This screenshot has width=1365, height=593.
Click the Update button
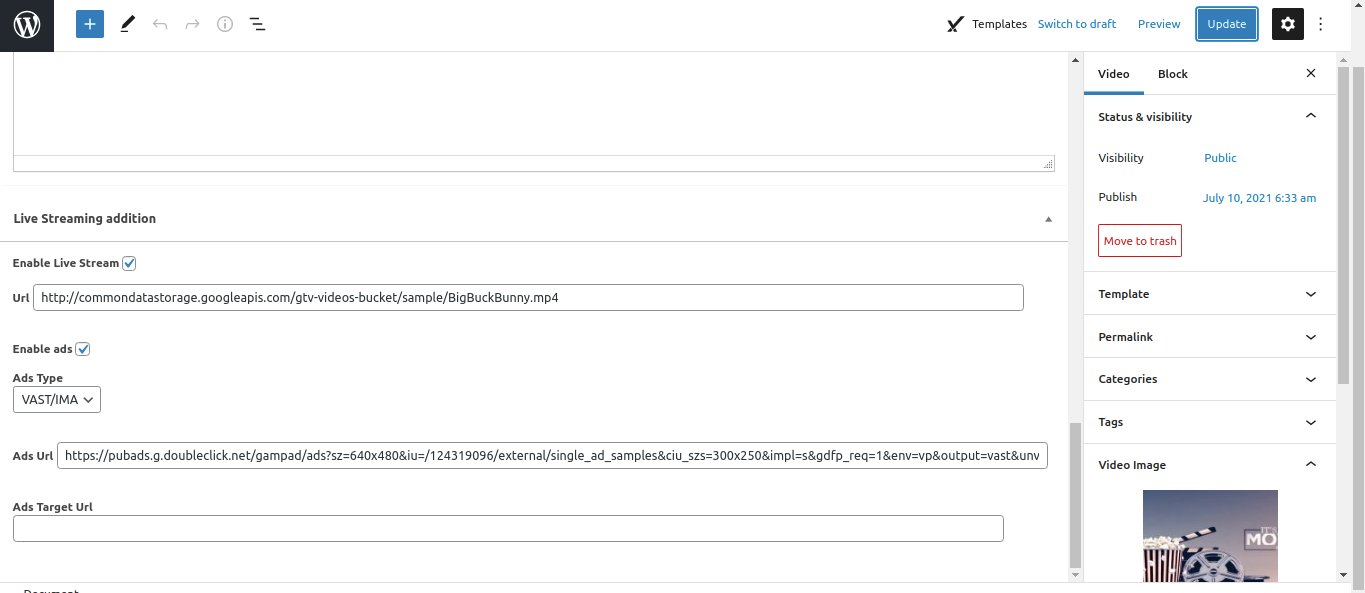point(1227,24)
